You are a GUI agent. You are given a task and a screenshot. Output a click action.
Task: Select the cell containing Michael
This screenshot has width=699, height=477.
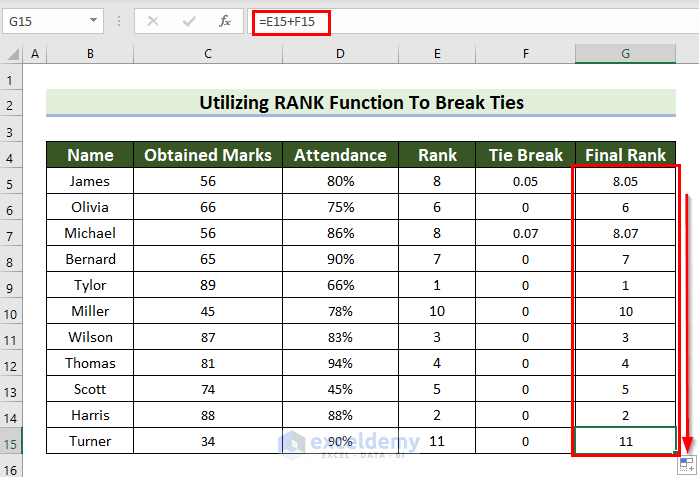coord(90,233)
